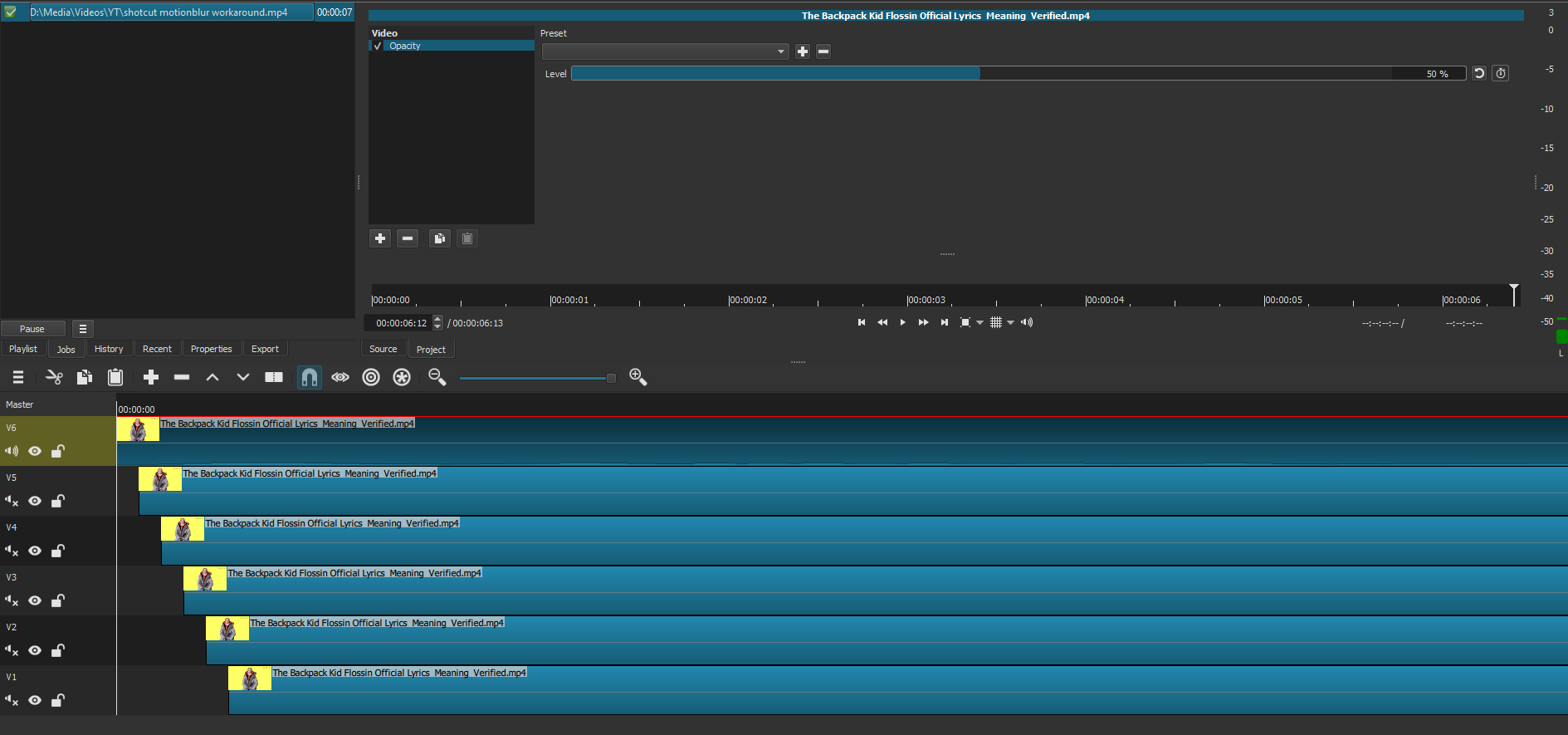This screenshot has height=735, width=1568.
Task: Add keyframes using the stopwatch icon
Action: [1501, 74]
